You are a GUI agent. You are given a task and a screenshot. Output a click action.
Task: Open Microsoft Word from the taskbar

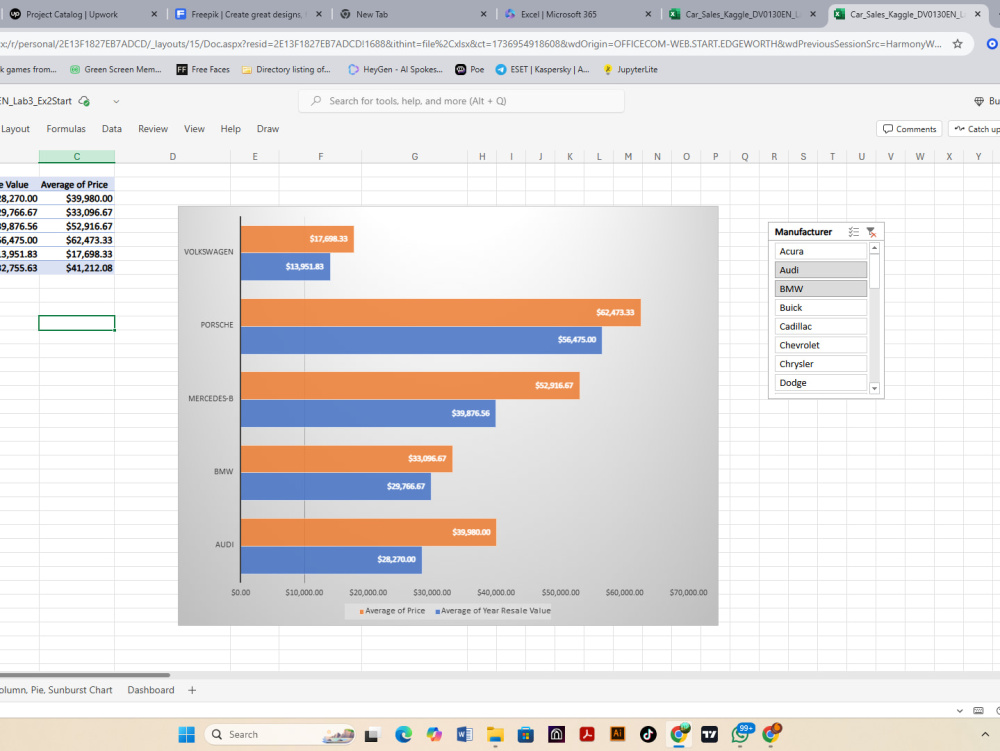[x=465, y=734]
